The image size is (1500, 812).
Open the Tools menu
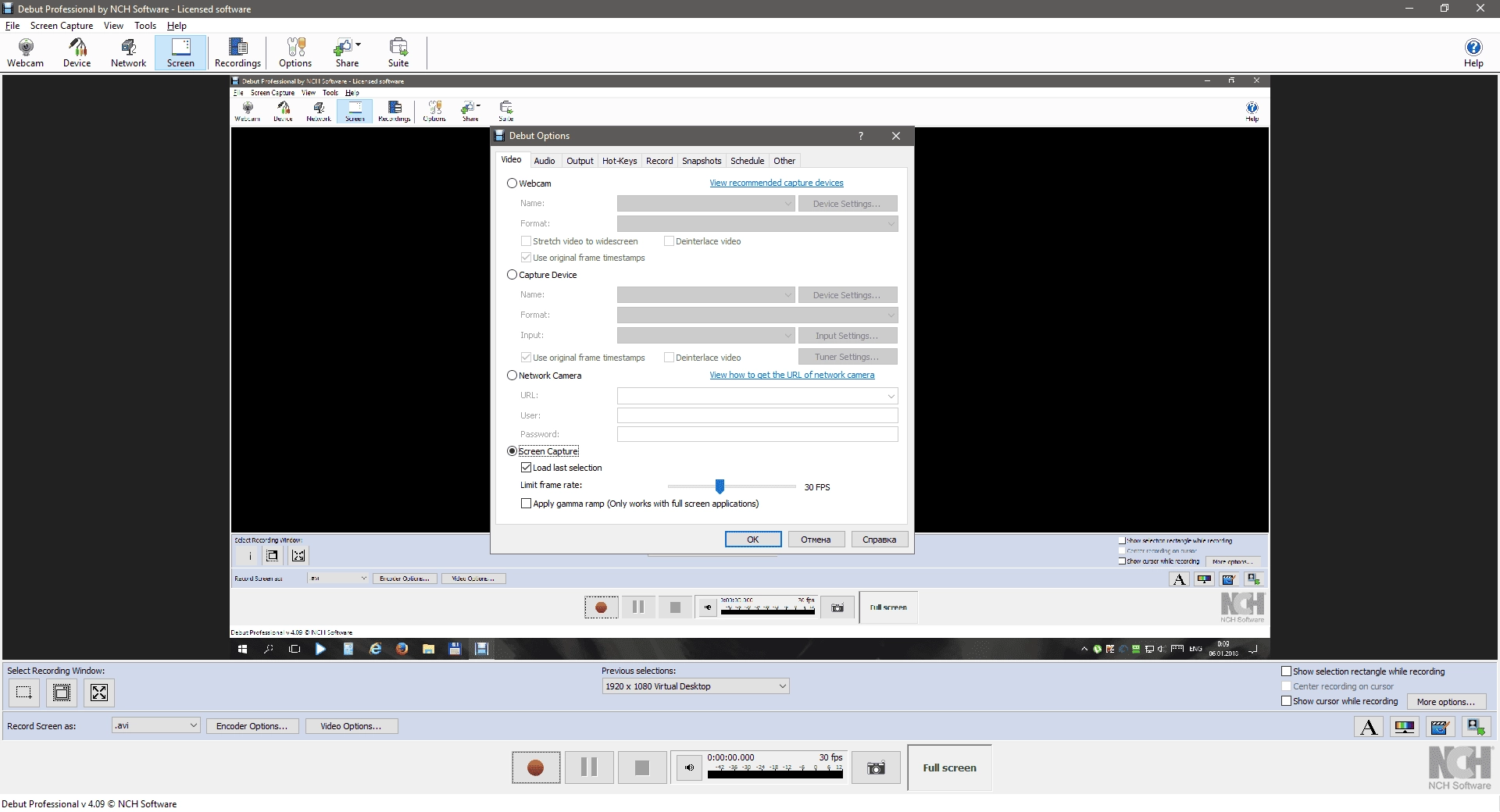(145, 26)
